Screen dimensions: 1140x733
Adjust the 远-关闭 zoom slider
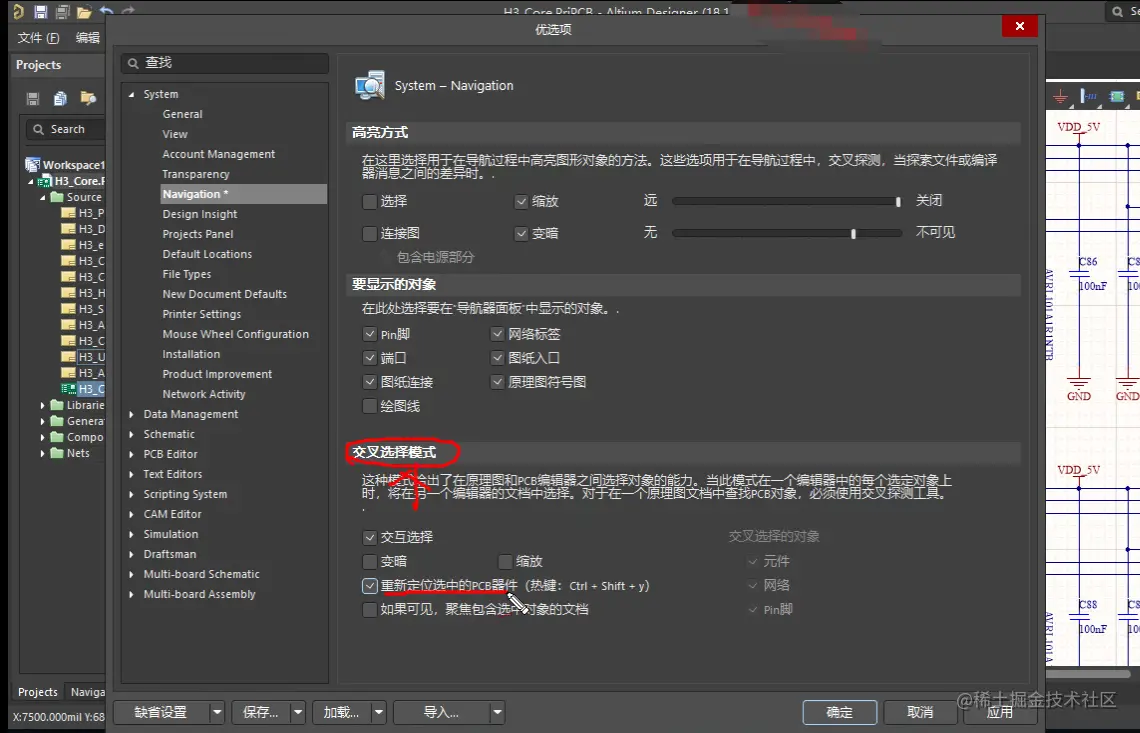point(787,201)
